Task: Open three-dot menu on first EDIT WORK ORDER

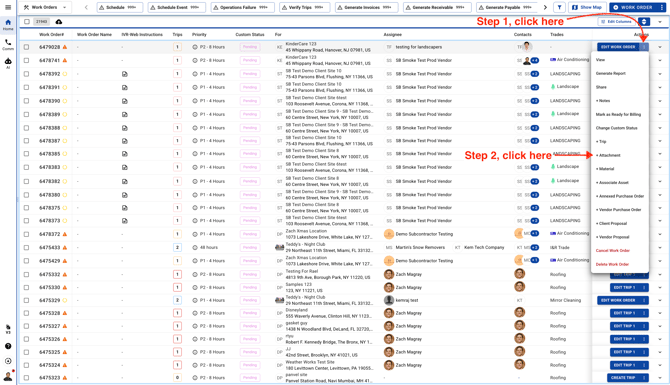Action: [644, 47]
